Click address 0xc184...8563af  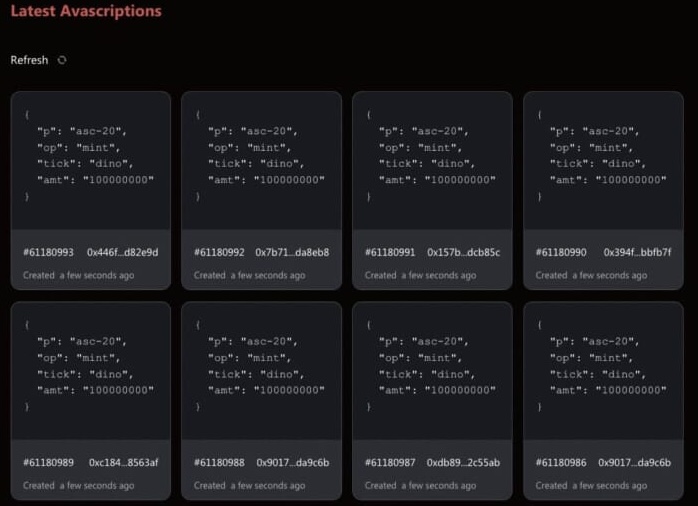(123, 463)
